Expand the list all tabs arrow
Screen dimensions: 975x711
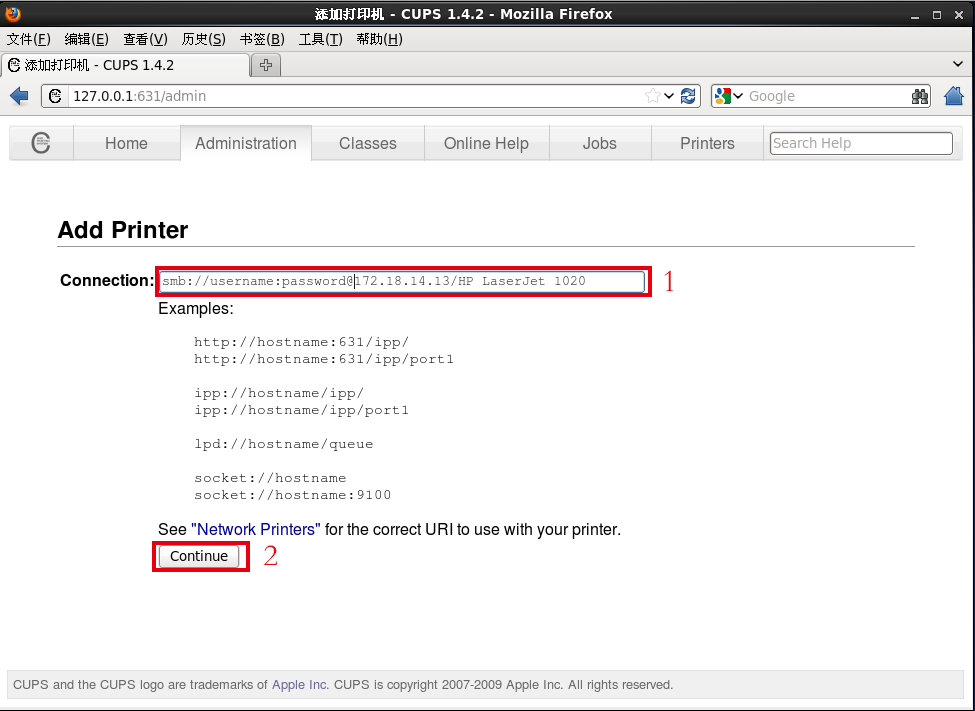[x=958, y=64]
